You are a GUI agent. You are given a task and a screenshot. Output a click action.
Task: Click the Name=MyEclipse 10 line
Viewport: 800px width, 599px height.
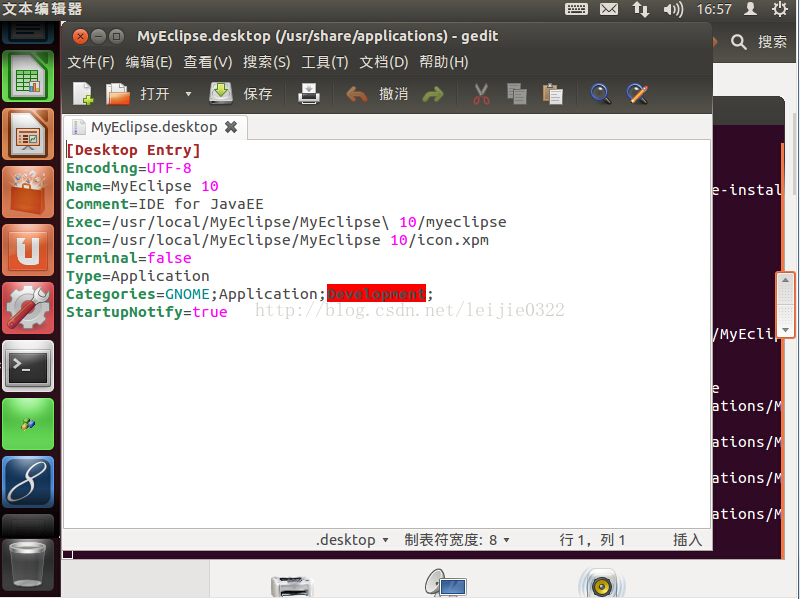(x=142, y=186)
